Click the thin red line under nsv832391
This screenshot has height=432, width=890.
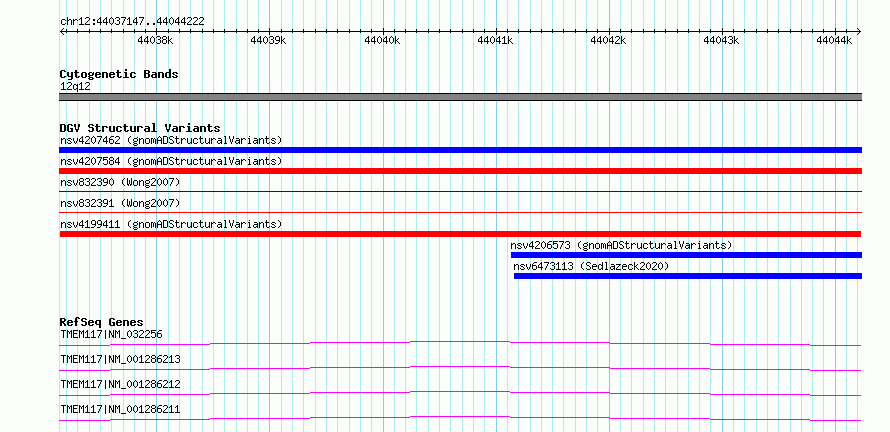click(x=460, y=213)
